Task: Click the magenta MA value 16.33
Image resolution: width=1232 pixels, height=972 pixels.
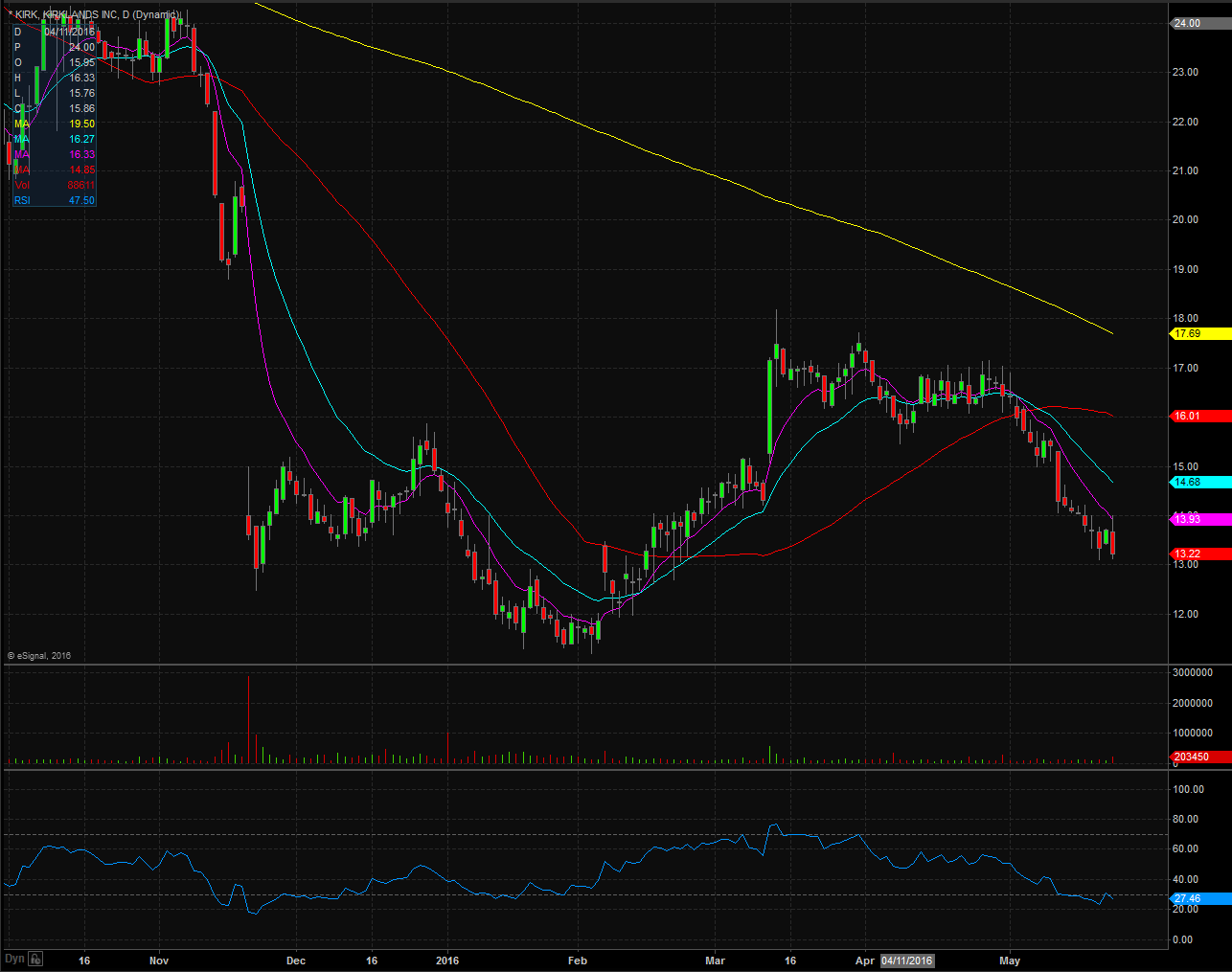Action: (81, 154)
